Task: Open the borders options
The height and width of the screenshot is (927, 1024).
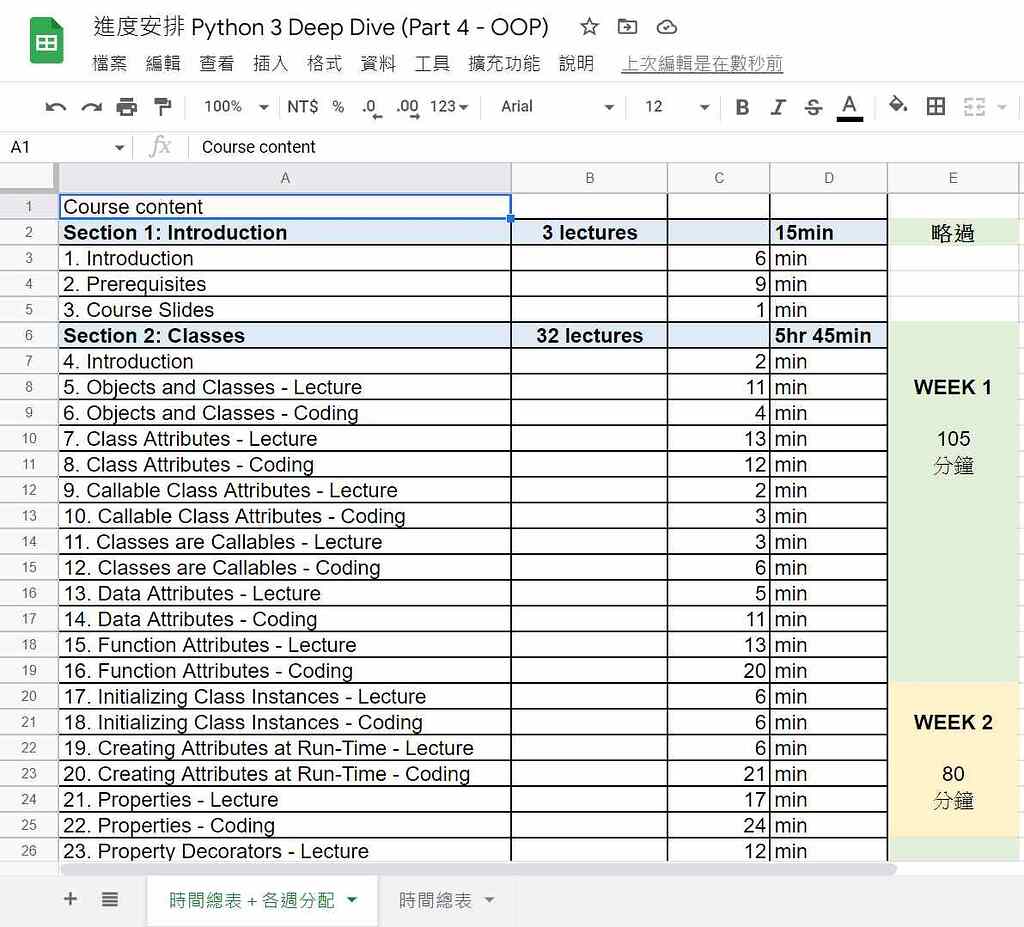Action: point(936,106)
